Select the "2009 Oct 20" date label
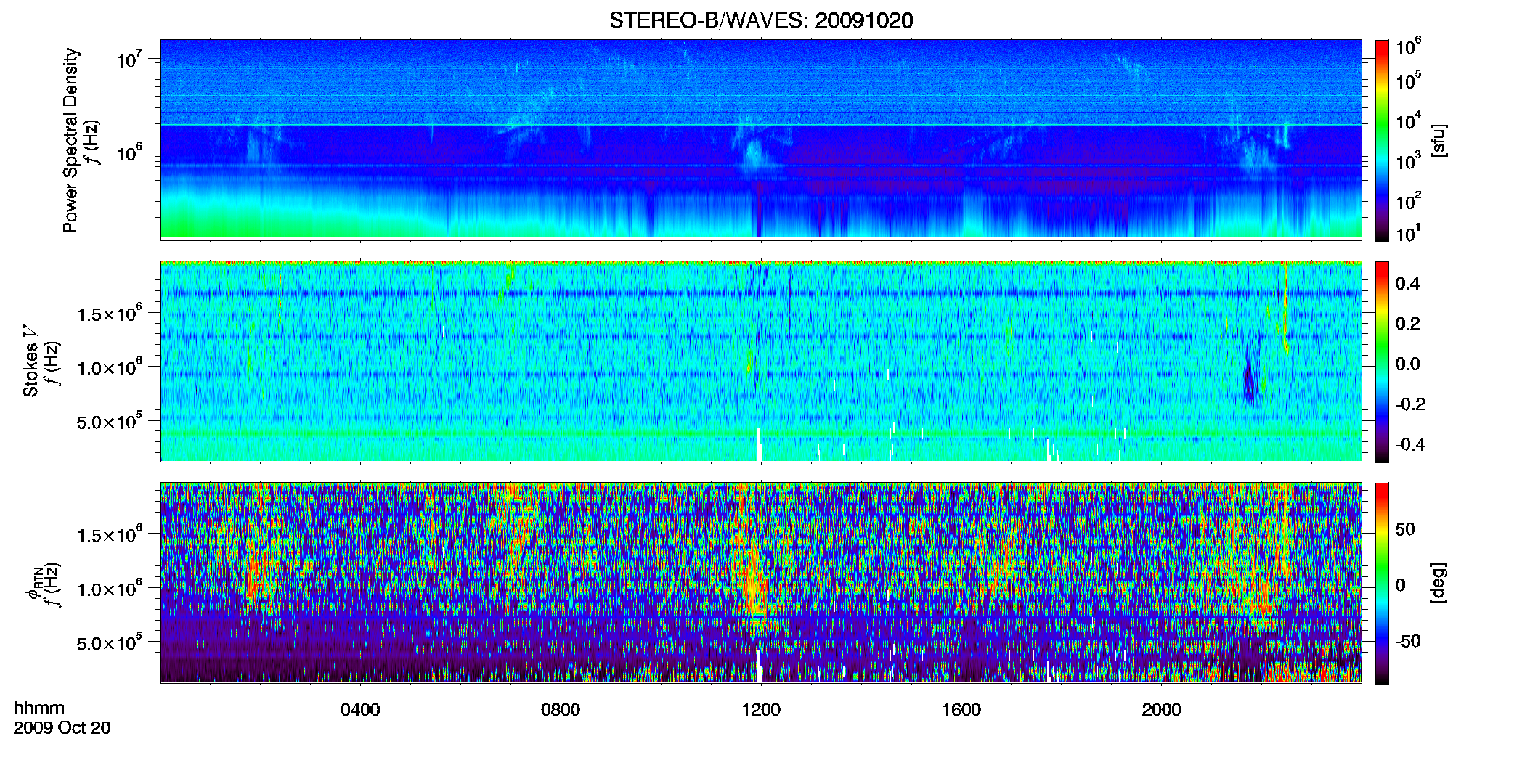The width and height of the screenshot is (1522, 784). [x=62, y=728]
